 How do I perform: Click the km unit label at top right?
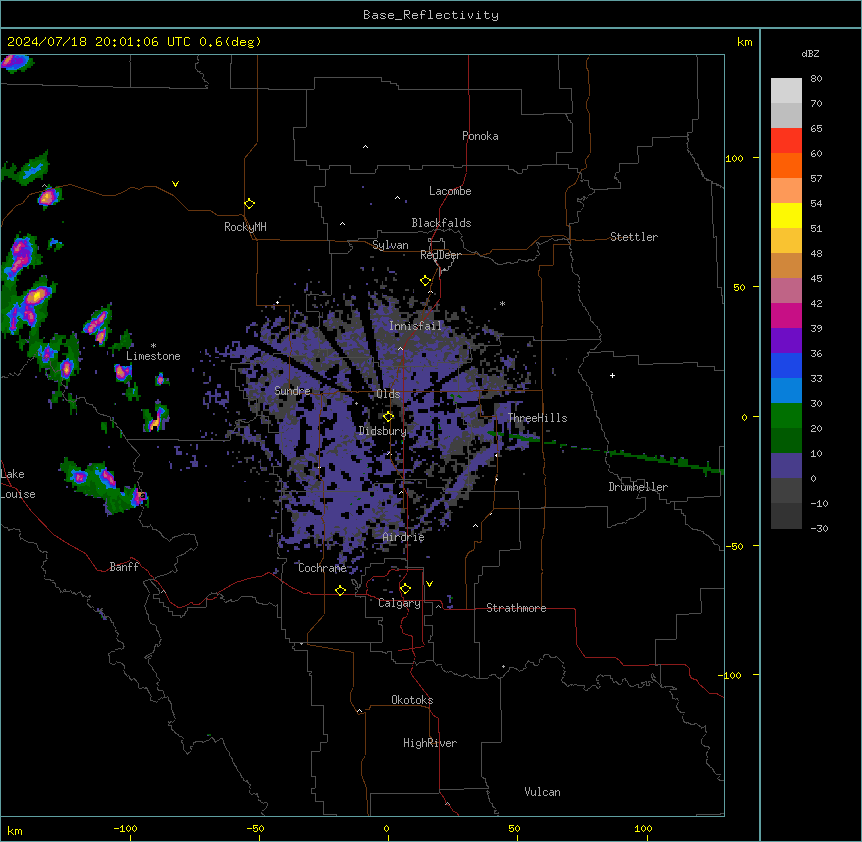coord(744,42)
